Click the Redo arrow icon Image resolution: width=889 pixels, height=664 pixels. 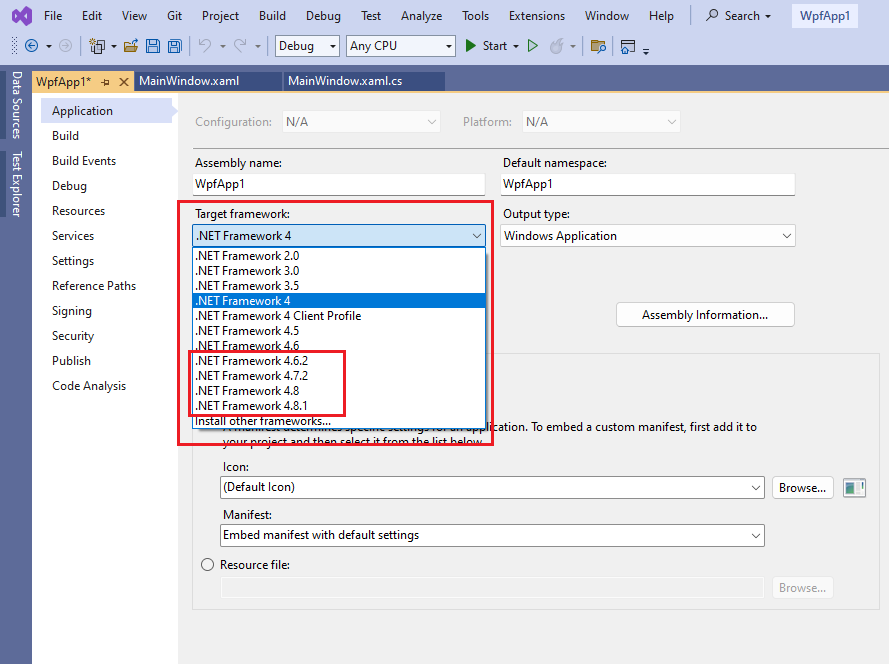pyautogui.click(x=240, y=46)
